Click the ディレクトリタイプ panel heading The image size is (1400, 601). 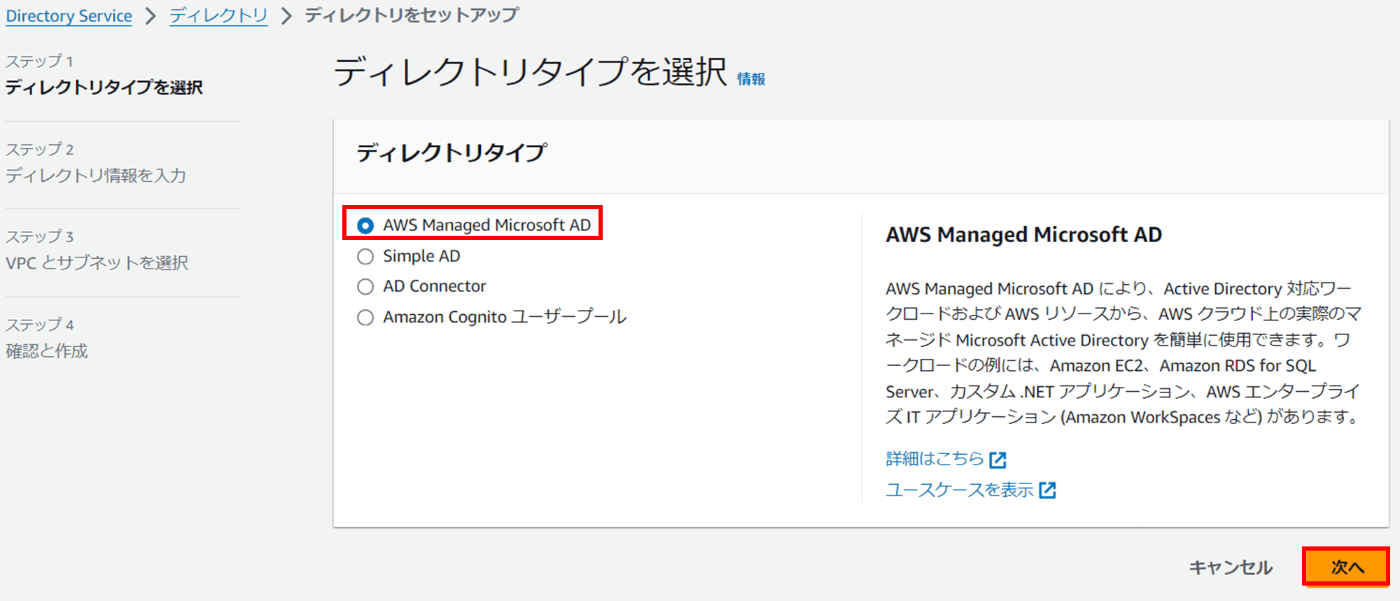452,153
